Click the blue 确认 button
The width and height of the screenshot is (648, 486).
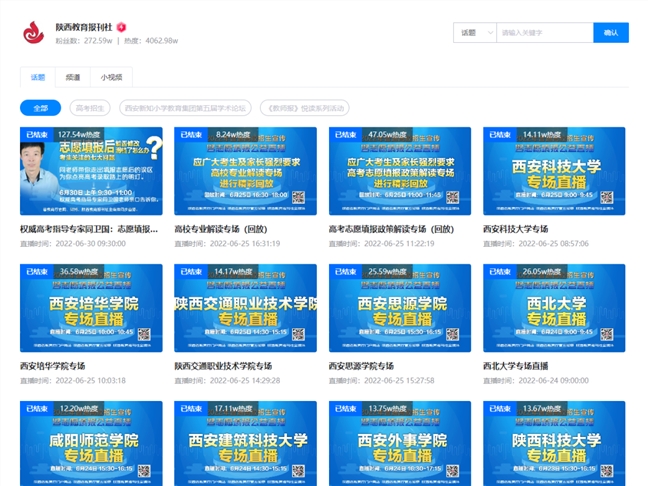[611, 33]
